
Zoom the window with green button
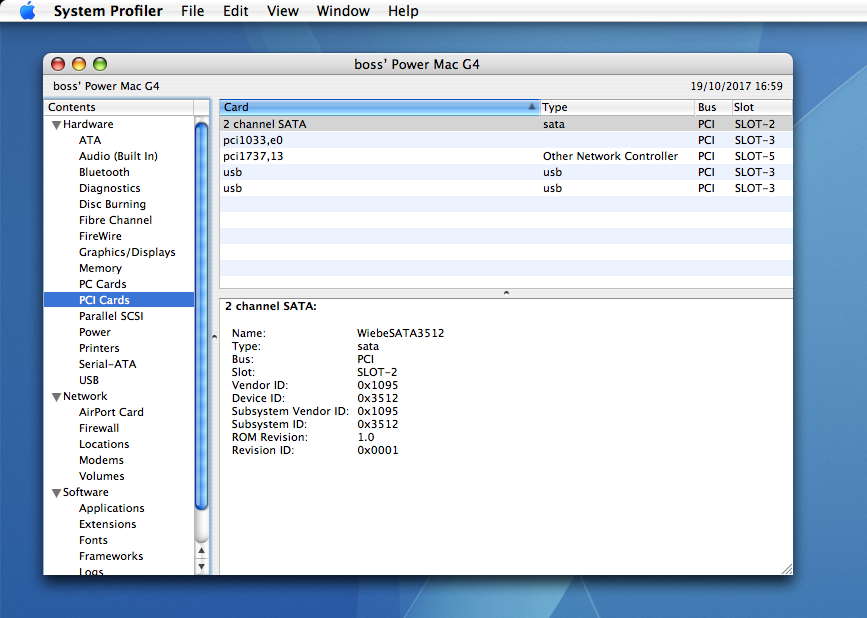click(x=100, y=64)
